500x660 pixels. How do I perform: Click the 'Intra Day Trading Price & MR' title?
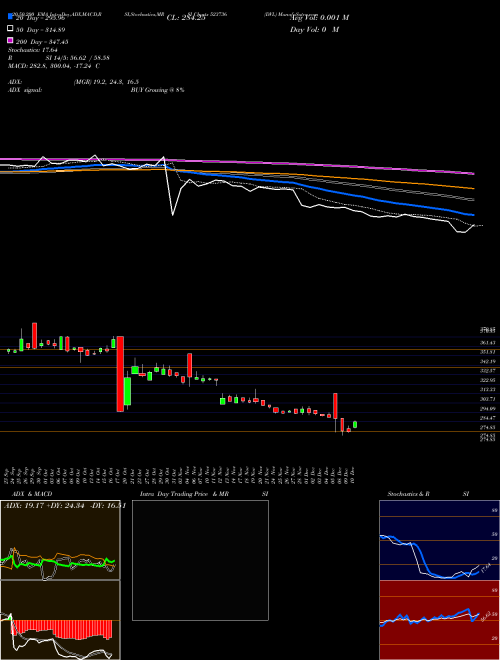(x=184, y=494)
